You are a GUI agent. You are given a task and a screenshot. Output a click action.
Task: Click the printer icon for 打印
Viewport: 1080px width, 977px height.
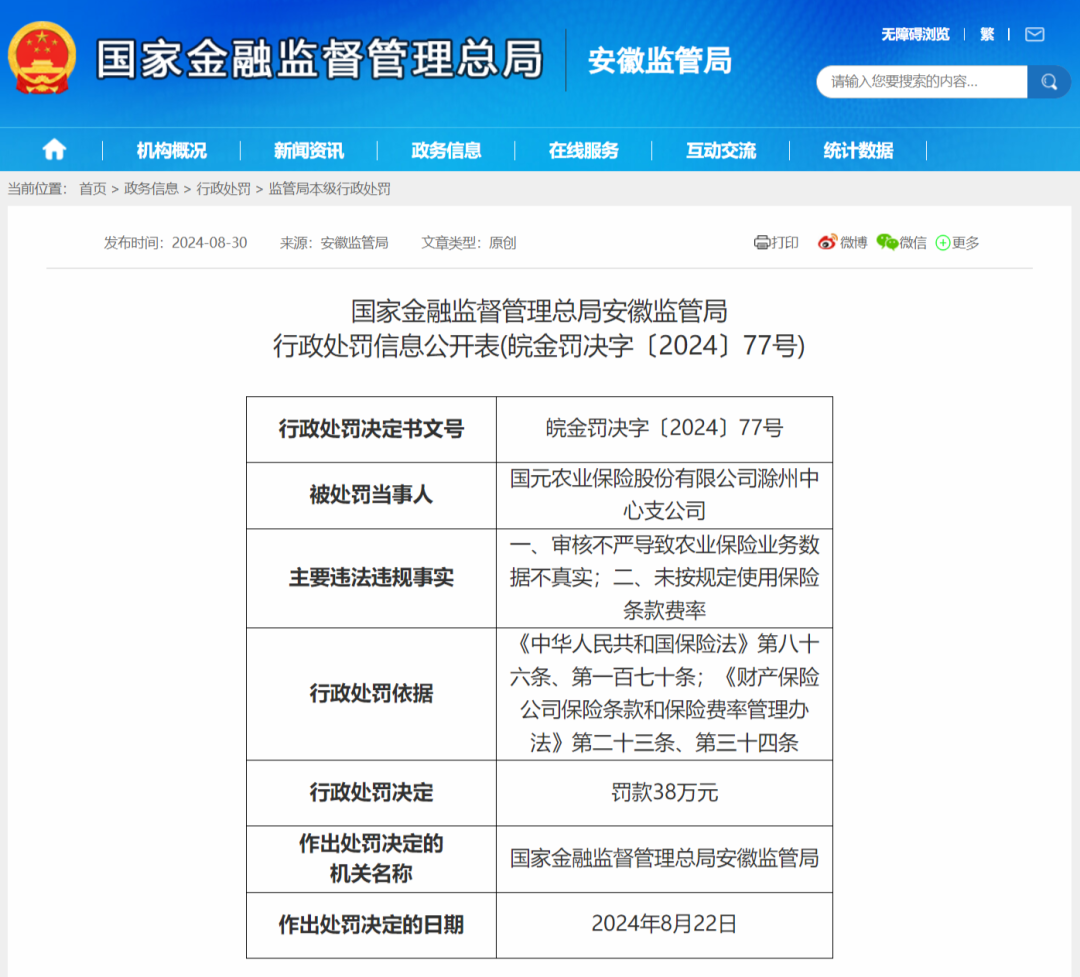pyautogui.click(x=761, y=243)
